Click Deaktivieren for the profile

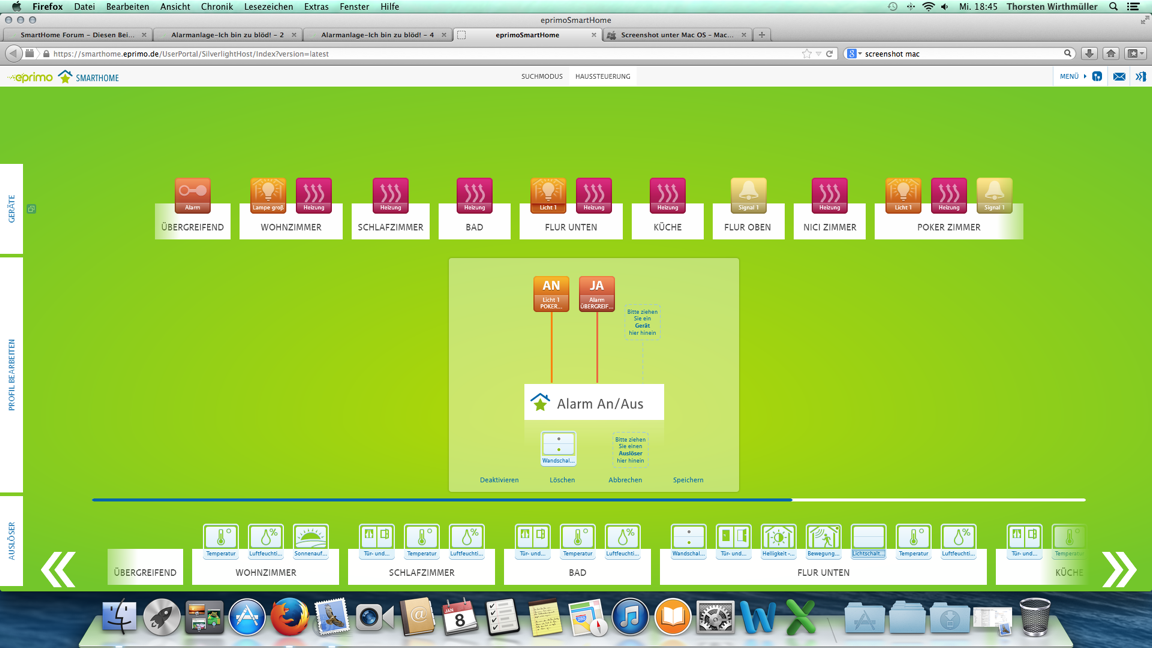(x=499, y=480)
